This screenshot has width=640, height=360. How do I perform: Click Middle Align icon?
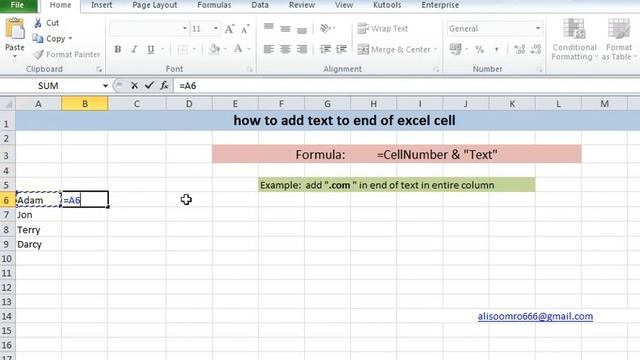click(285, 29)
